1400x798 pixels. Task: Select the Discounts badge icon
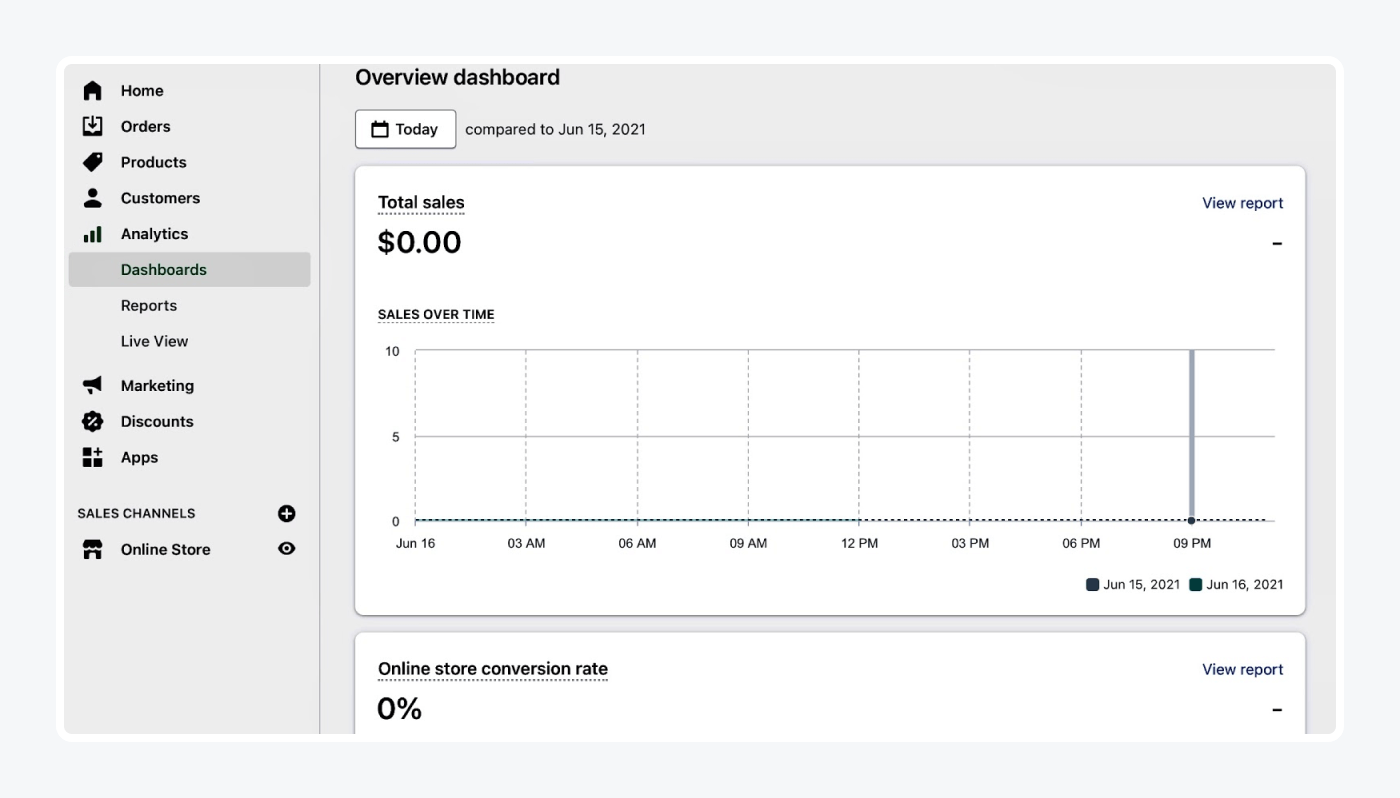click(92, 421)
